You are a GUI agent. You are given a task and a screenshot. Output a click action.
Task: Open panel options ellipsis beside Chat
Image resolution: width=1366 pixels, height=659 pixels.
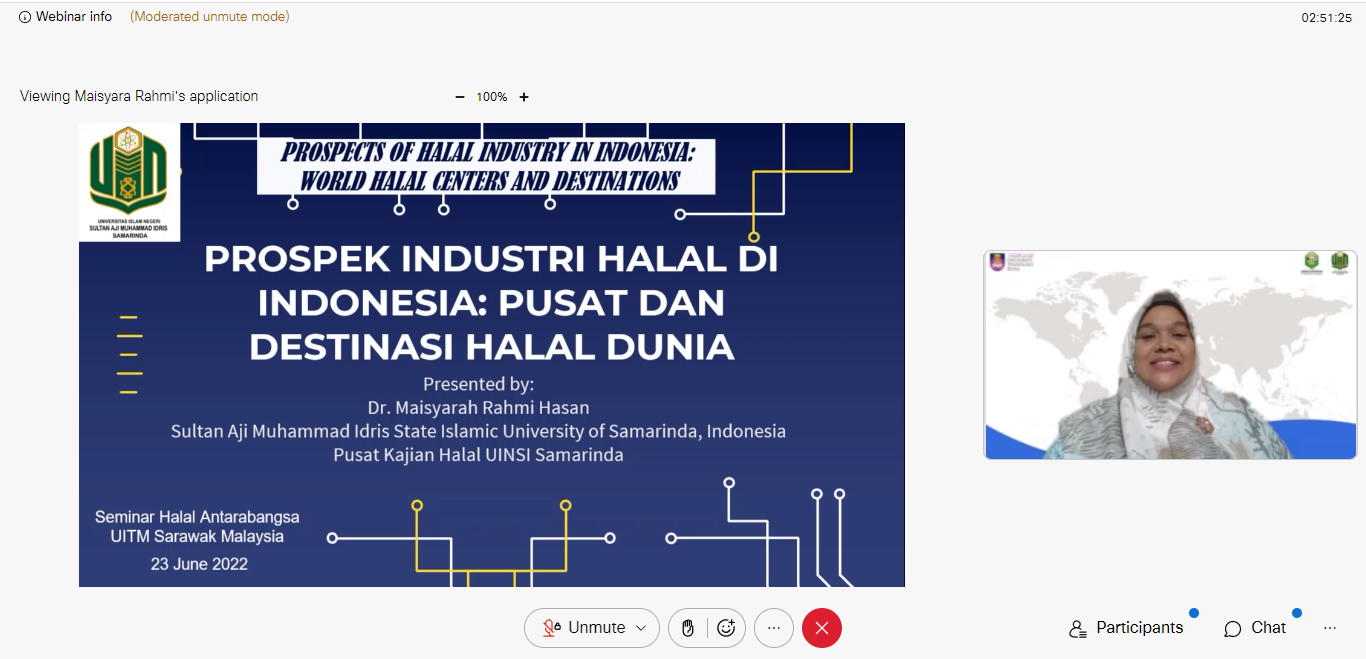pos(1330,628)
